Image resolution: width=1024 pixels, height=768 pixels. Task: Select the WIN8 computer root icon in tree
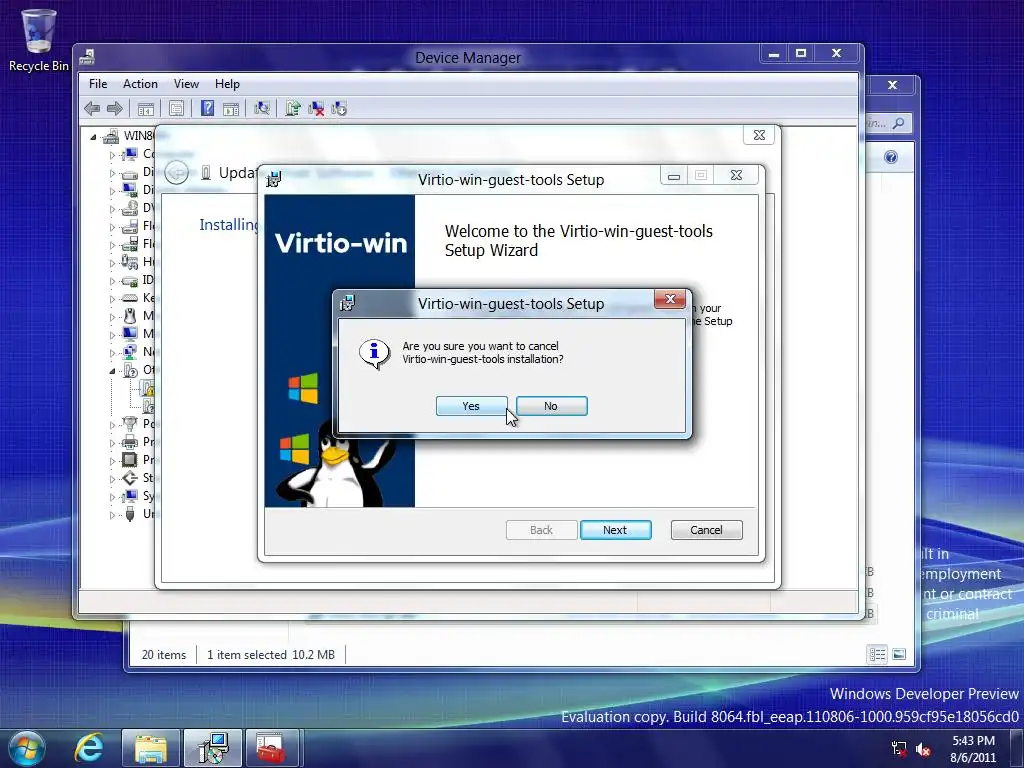point(112,136)
